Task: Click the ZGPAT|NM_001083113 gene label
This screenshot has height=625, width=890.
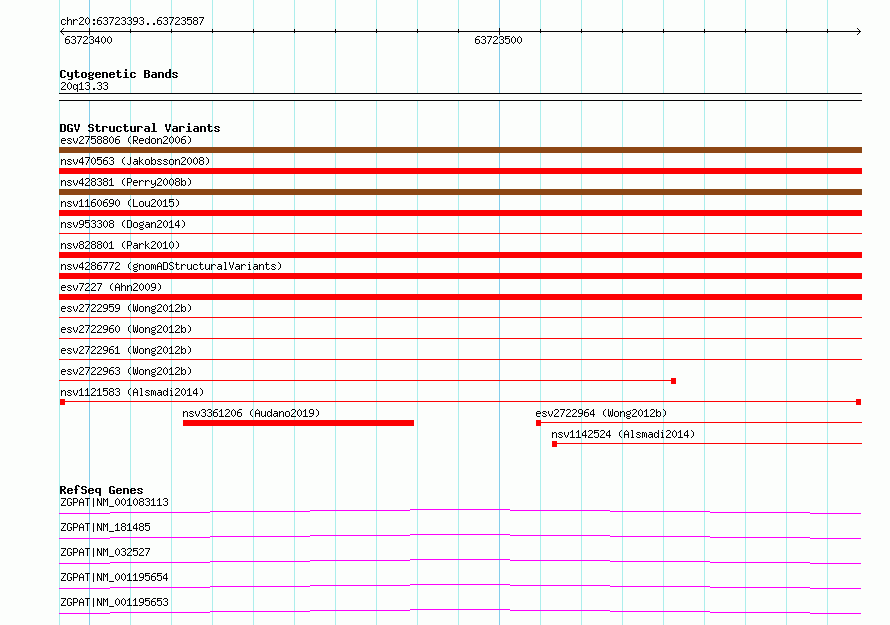Action: (x=114, y=502)
